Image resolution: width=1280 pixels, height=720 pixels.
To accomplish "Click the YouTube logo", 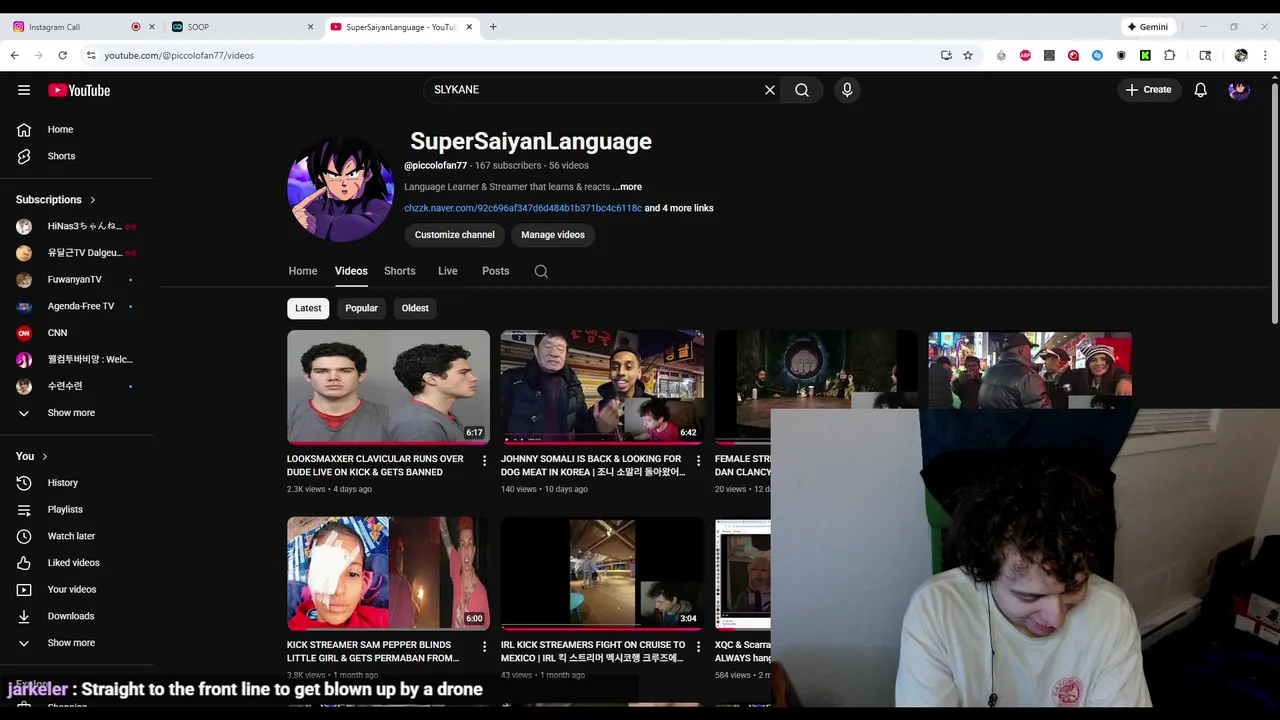I will pyautogui.click(x=79, y=90).
